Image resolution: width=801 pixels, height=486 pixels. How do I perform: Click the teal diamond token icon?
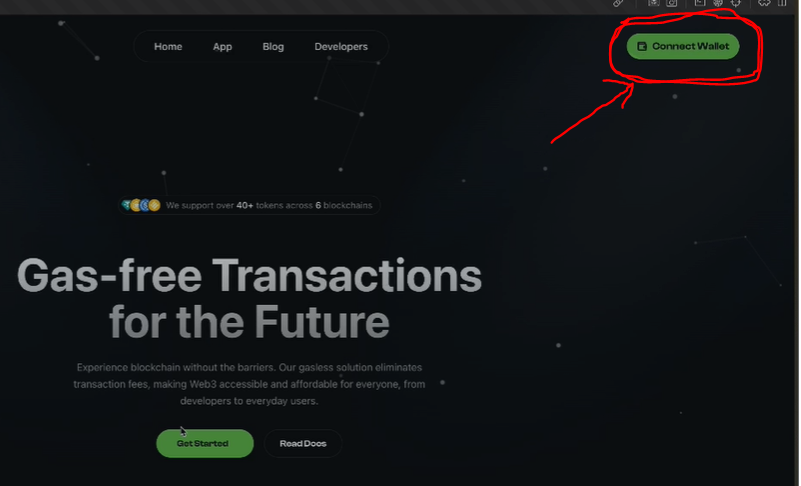pos(126,205)
